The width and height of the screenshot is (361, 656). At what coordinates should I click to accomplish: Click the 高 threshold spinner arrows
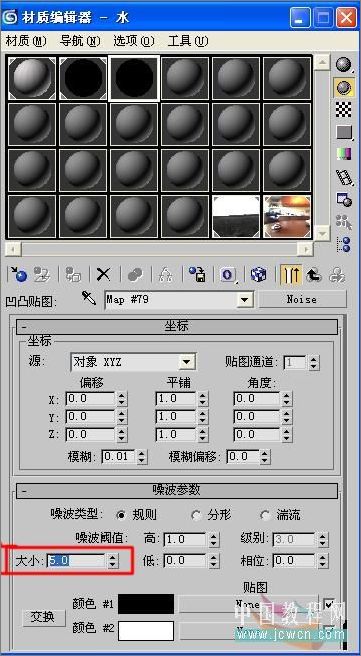point(213,540)
